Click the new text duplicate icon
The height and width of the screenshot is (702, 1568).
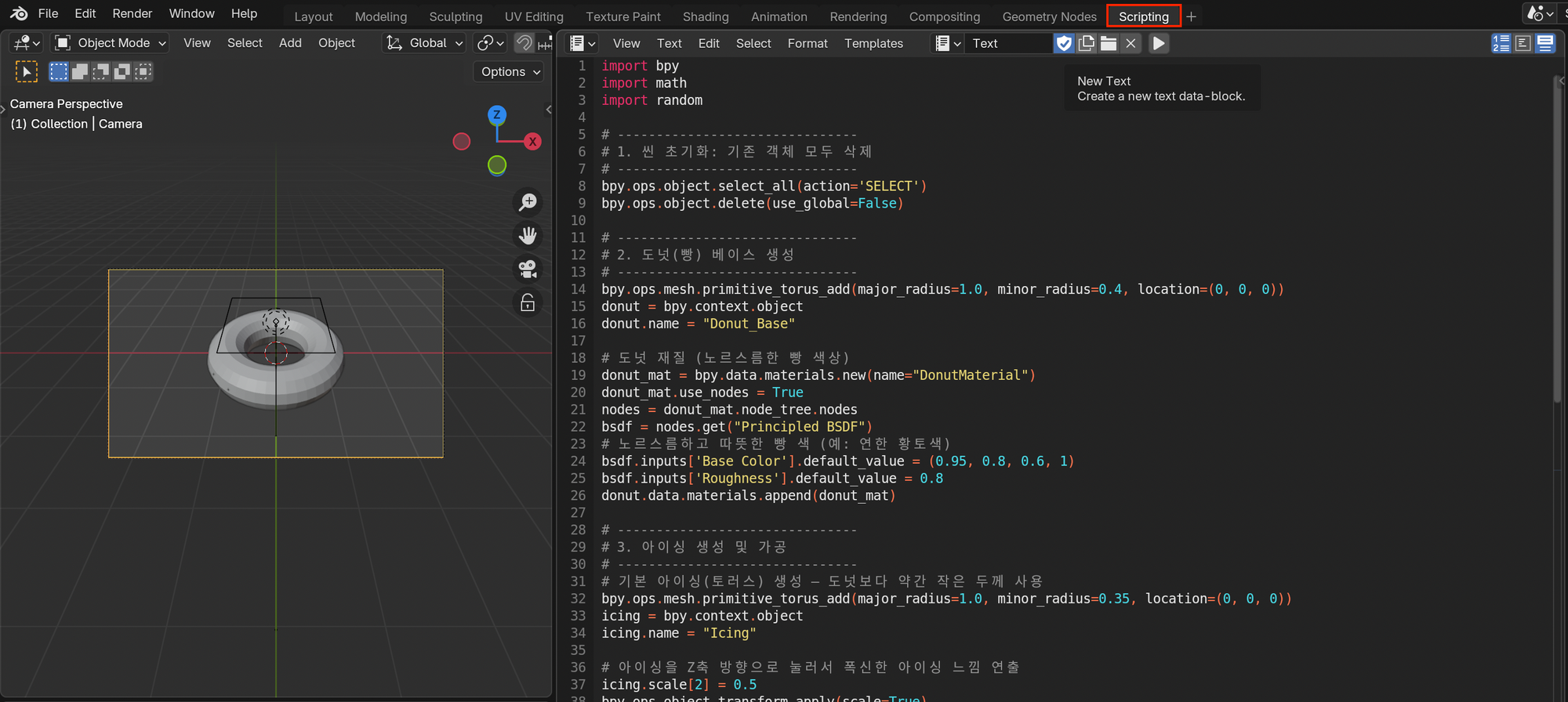point(1087,43)
